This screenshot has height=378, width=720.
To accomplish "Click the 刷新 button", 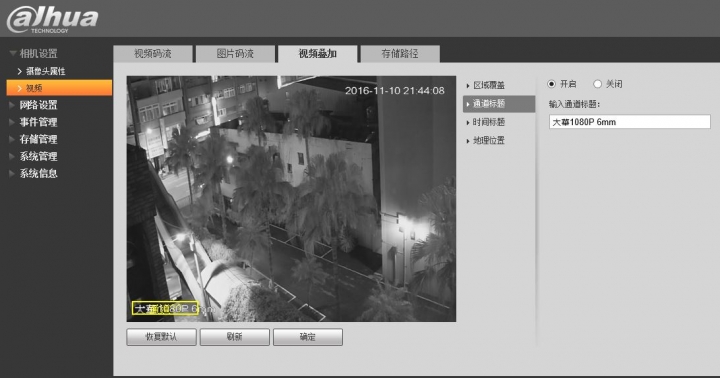I will point(235,337).
